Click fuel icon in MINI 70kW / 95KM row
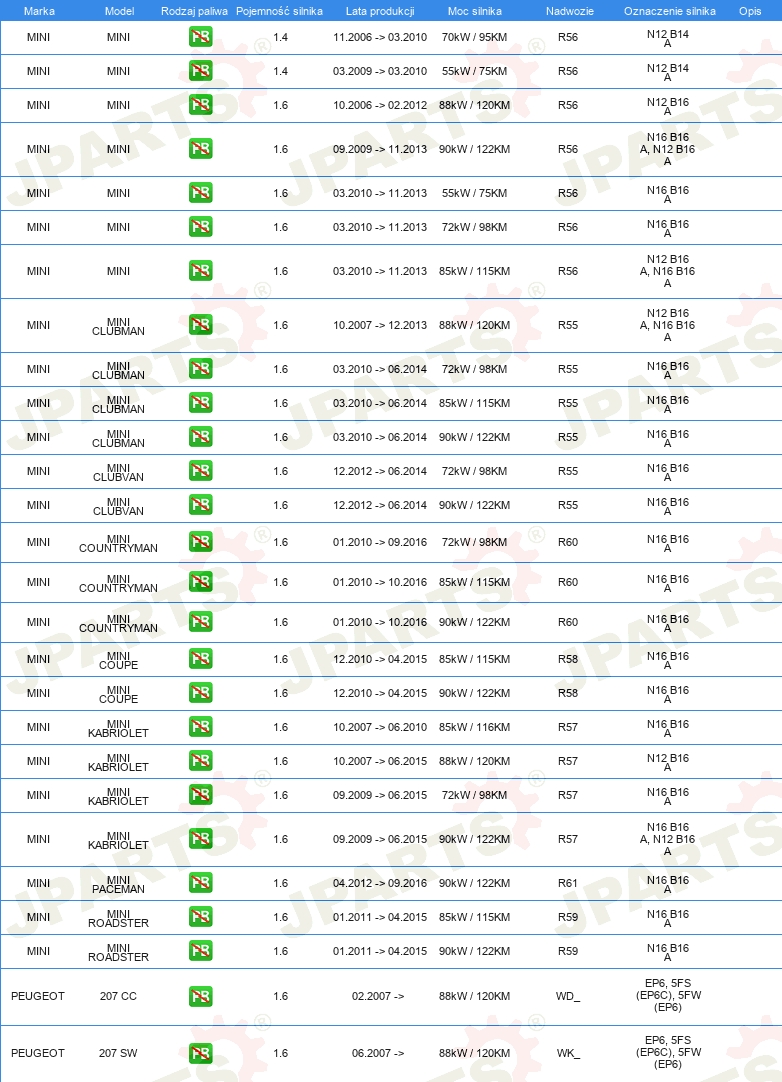Screen dimensions: 782x1082 pos(200,37)
